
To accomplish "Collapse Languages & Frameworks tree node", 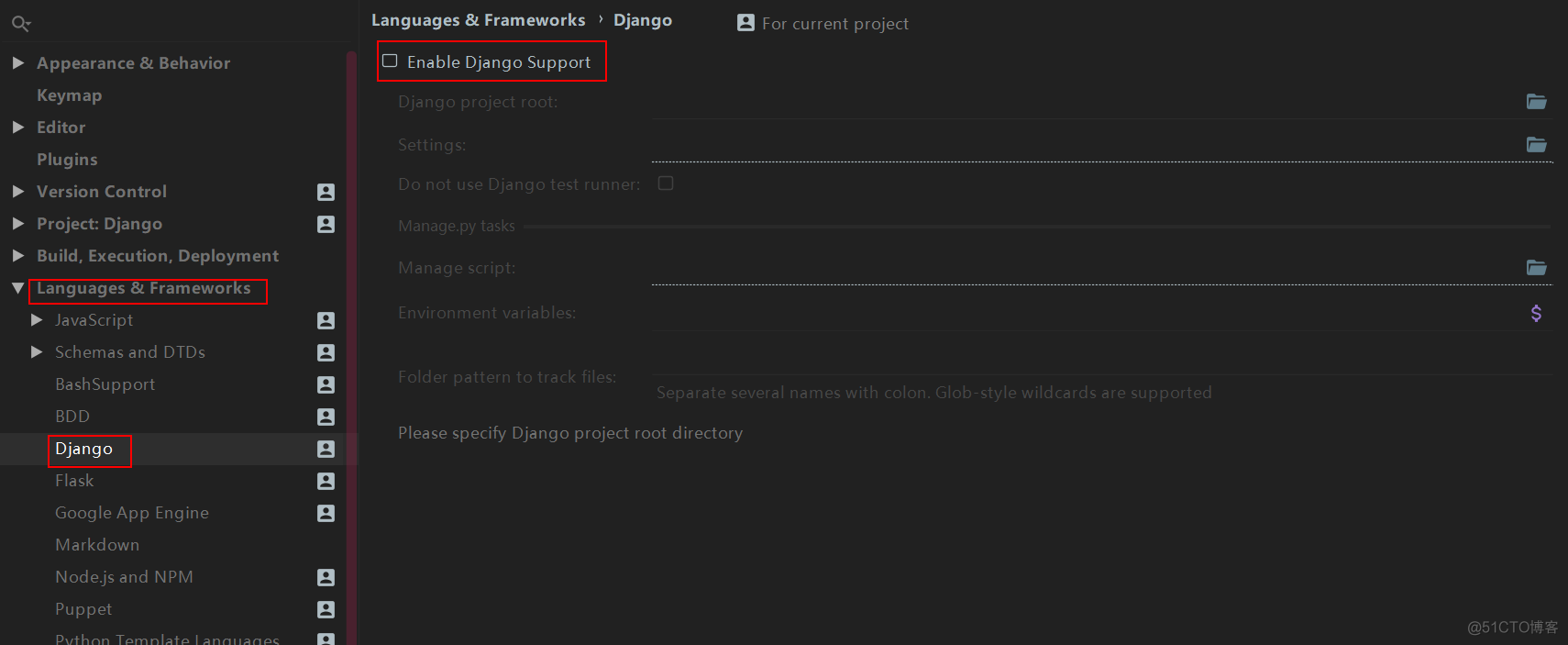I will click(x=17, y=288).
